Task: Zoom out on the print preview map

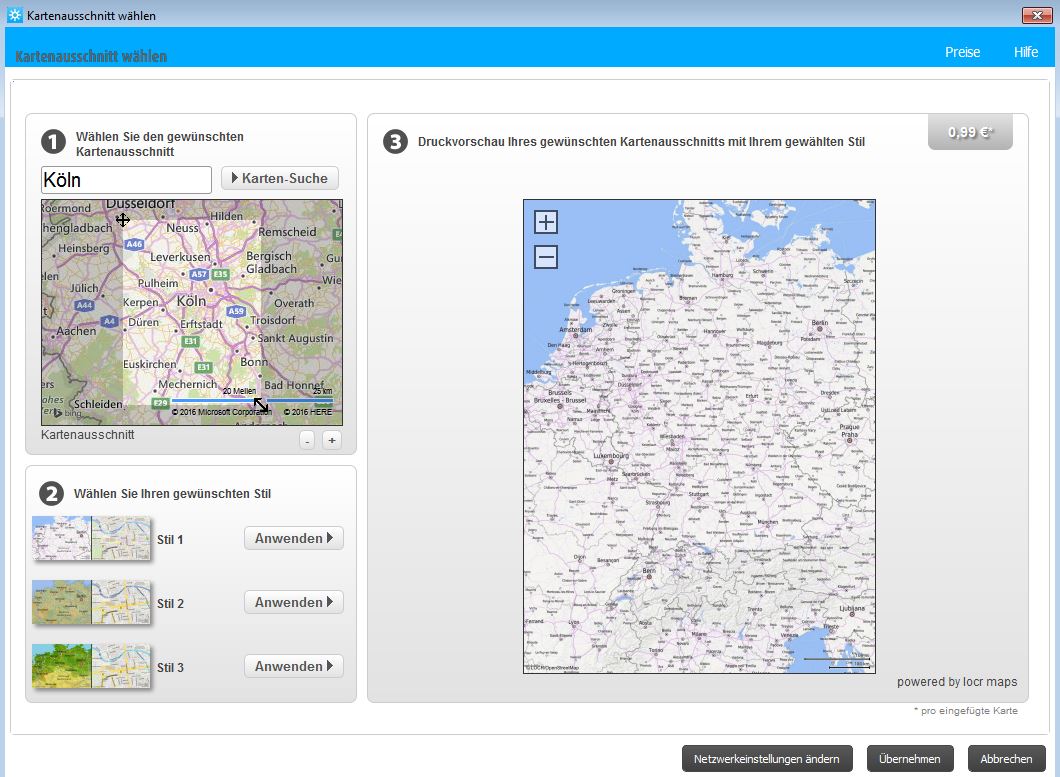Action: click(x=546, y=258)
